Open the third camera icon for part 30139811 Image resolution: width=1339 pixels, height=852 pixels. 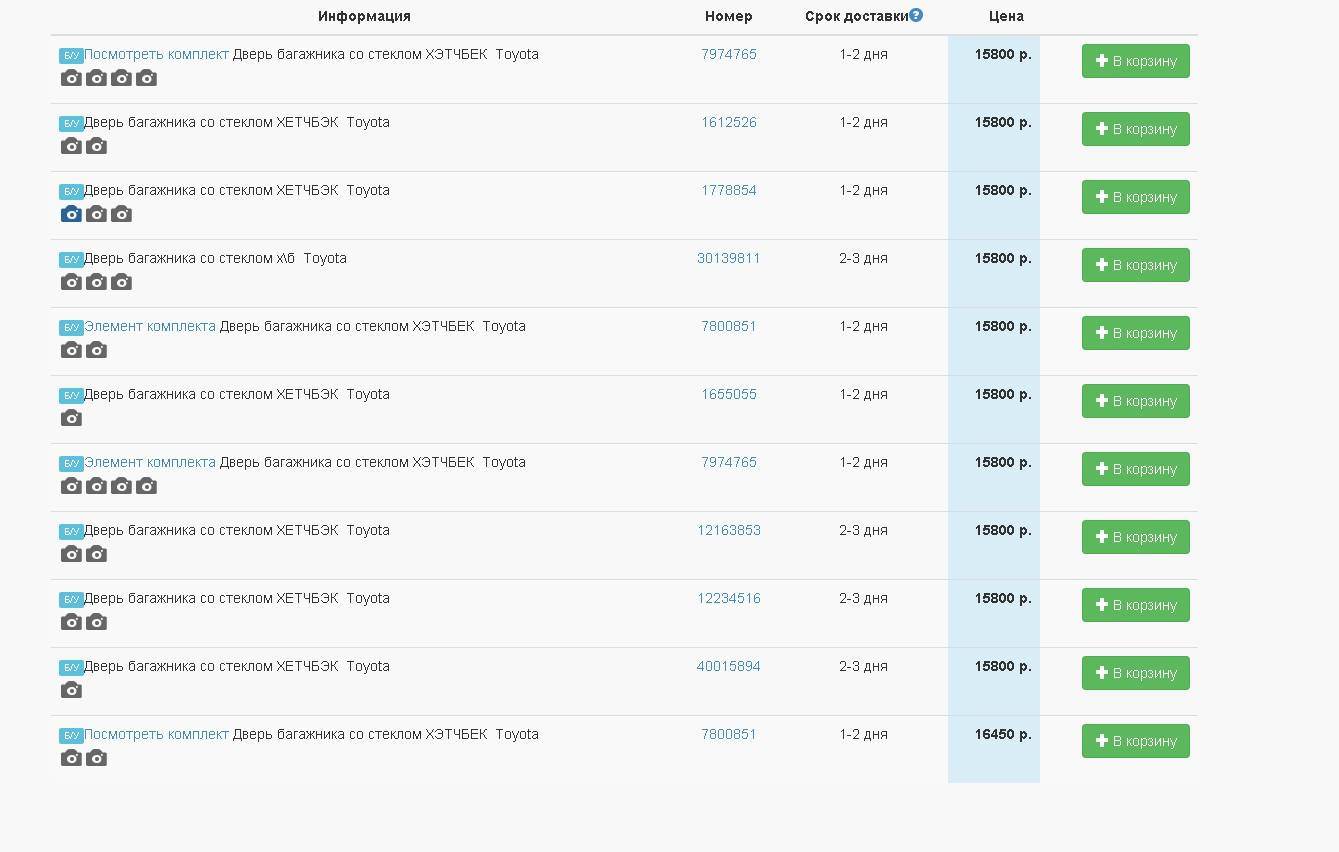(x=121, y=282)
